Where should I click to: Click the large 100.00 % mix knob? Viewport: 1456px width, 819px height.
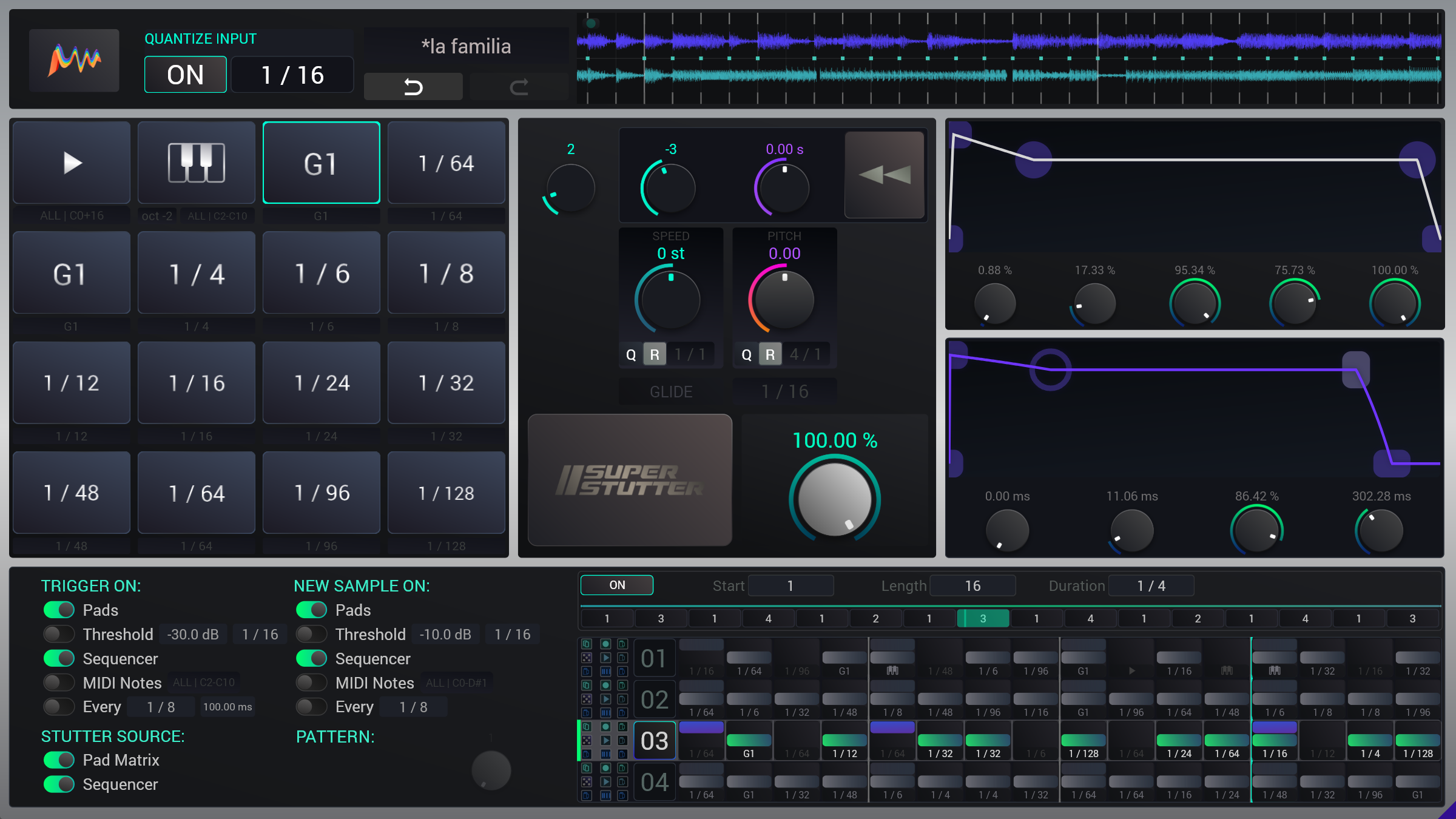(834, 499)
